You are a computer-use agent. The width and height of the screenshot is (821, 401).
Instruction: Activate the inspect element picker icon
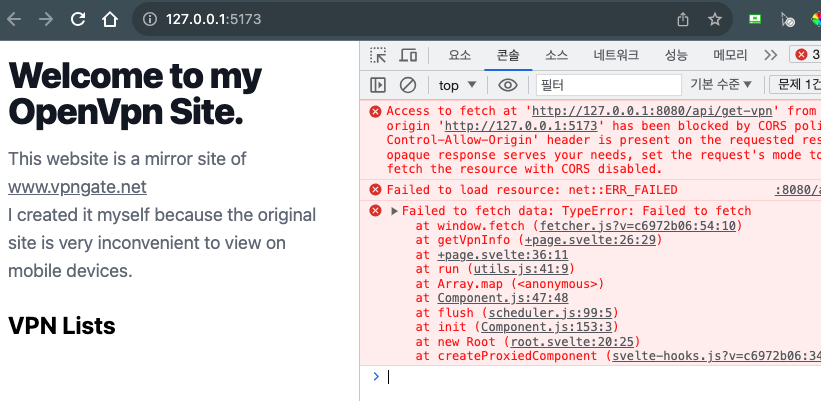point(378,55)
